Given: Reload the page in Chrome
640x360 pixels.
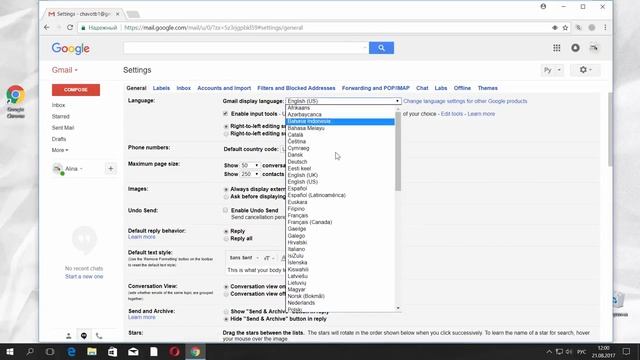Looking at the screenshot, I should coord(70,28).
